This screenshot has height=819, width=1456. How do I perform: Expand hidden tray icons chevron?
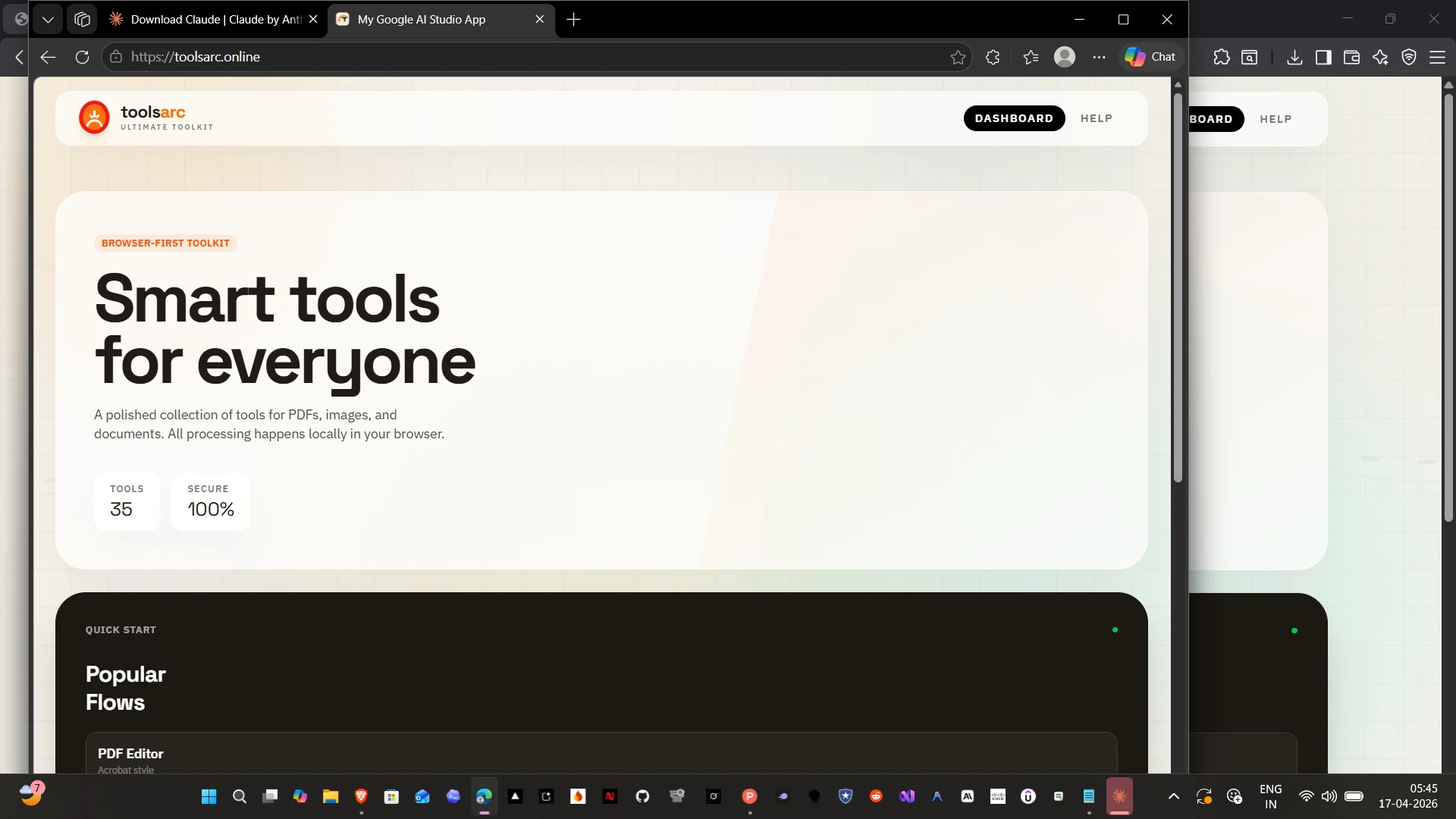(x=1173, y=796)
